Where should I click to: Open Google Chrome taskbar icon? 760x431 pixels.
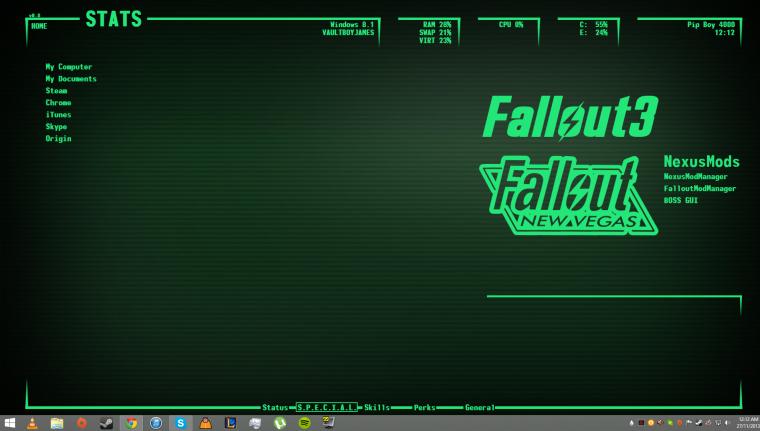(131, 423)
